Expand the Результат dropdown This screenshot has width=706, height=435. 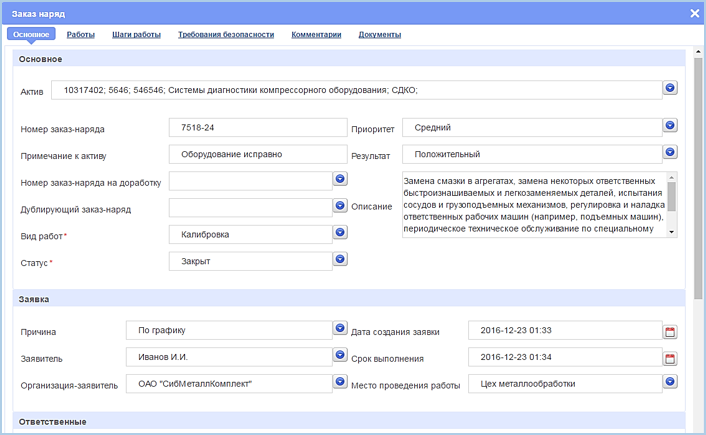[670, 152]
